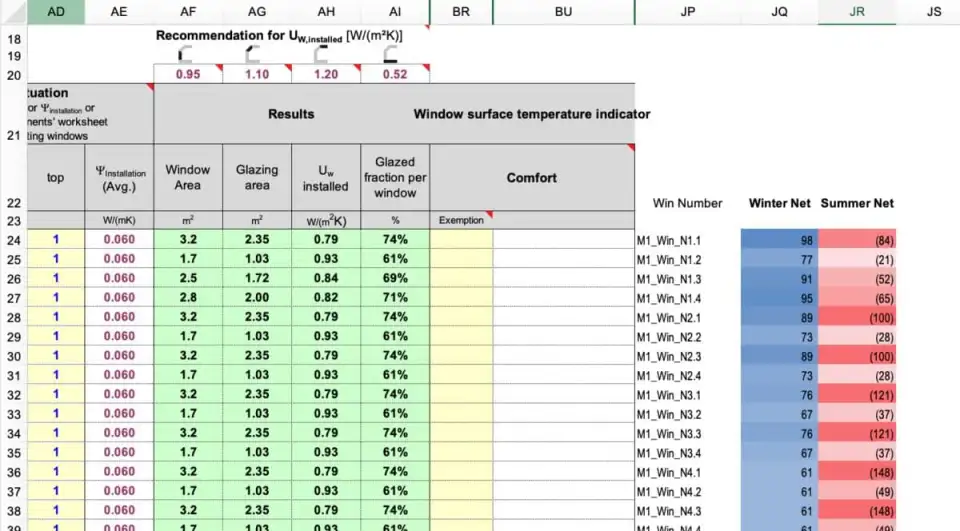Click the Winter Net column heading
Screen dimensions: 960x531
point(779,203)
